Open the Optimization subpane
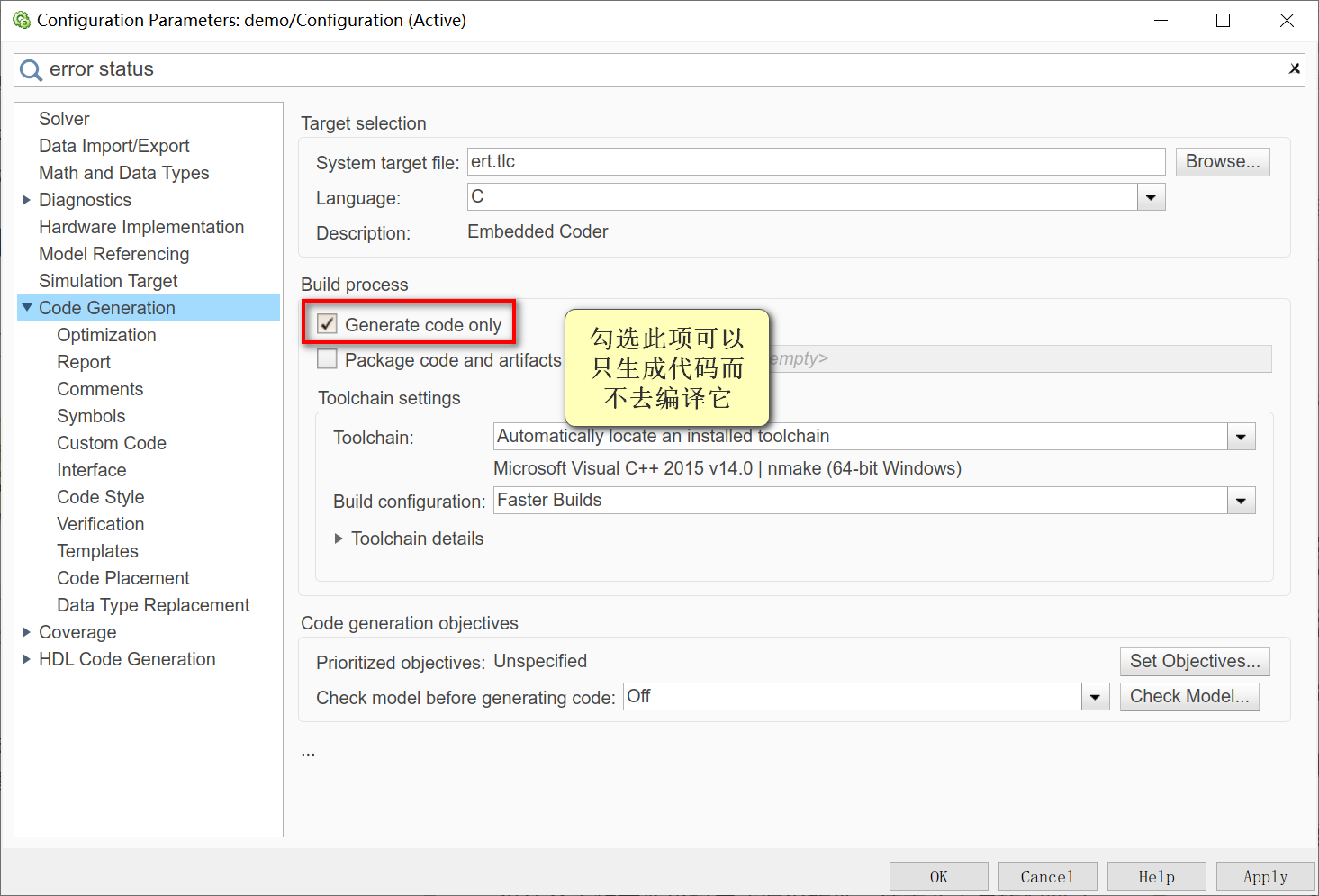 tap(106, 335)
